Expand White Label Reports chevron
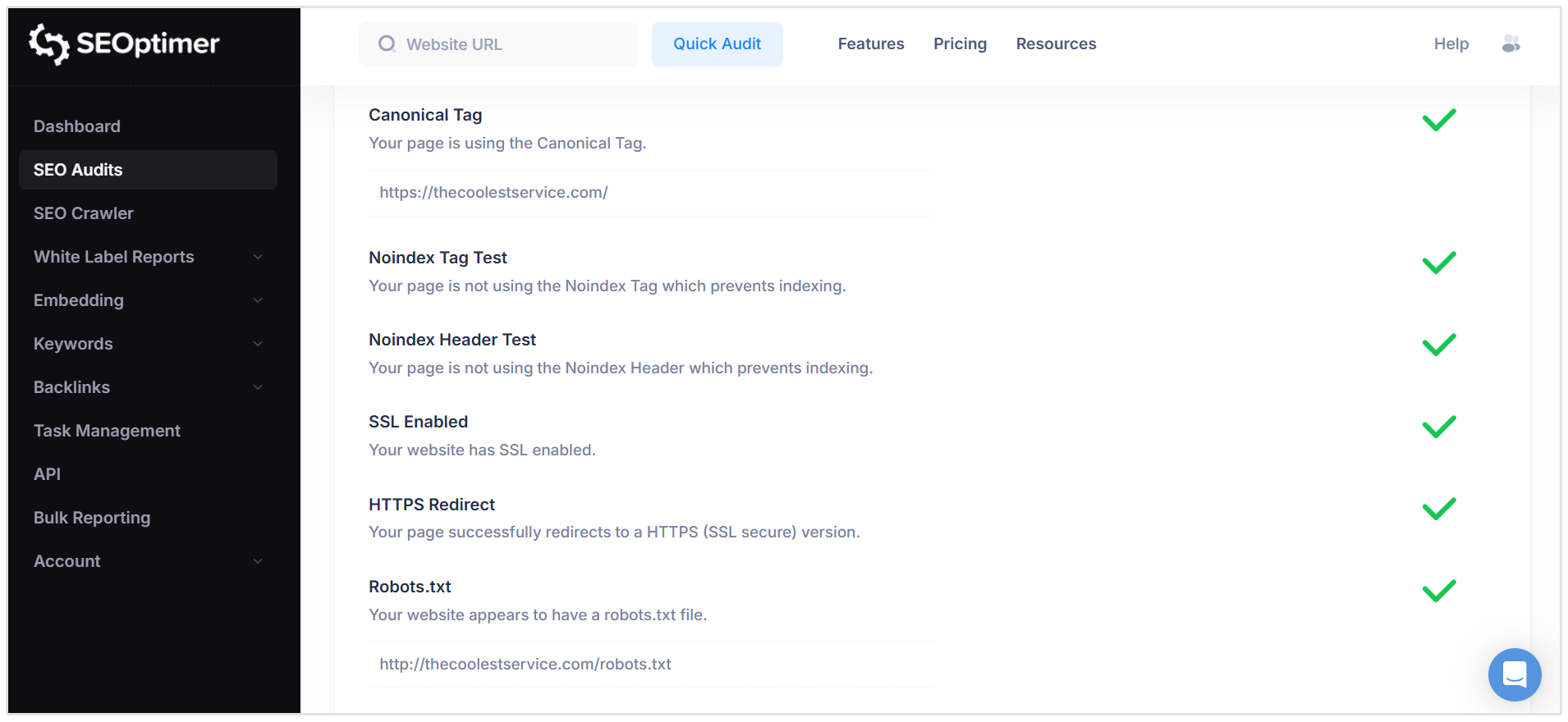Image resolution: width=1568 pixels, height=722 pixels. [258, 257]
